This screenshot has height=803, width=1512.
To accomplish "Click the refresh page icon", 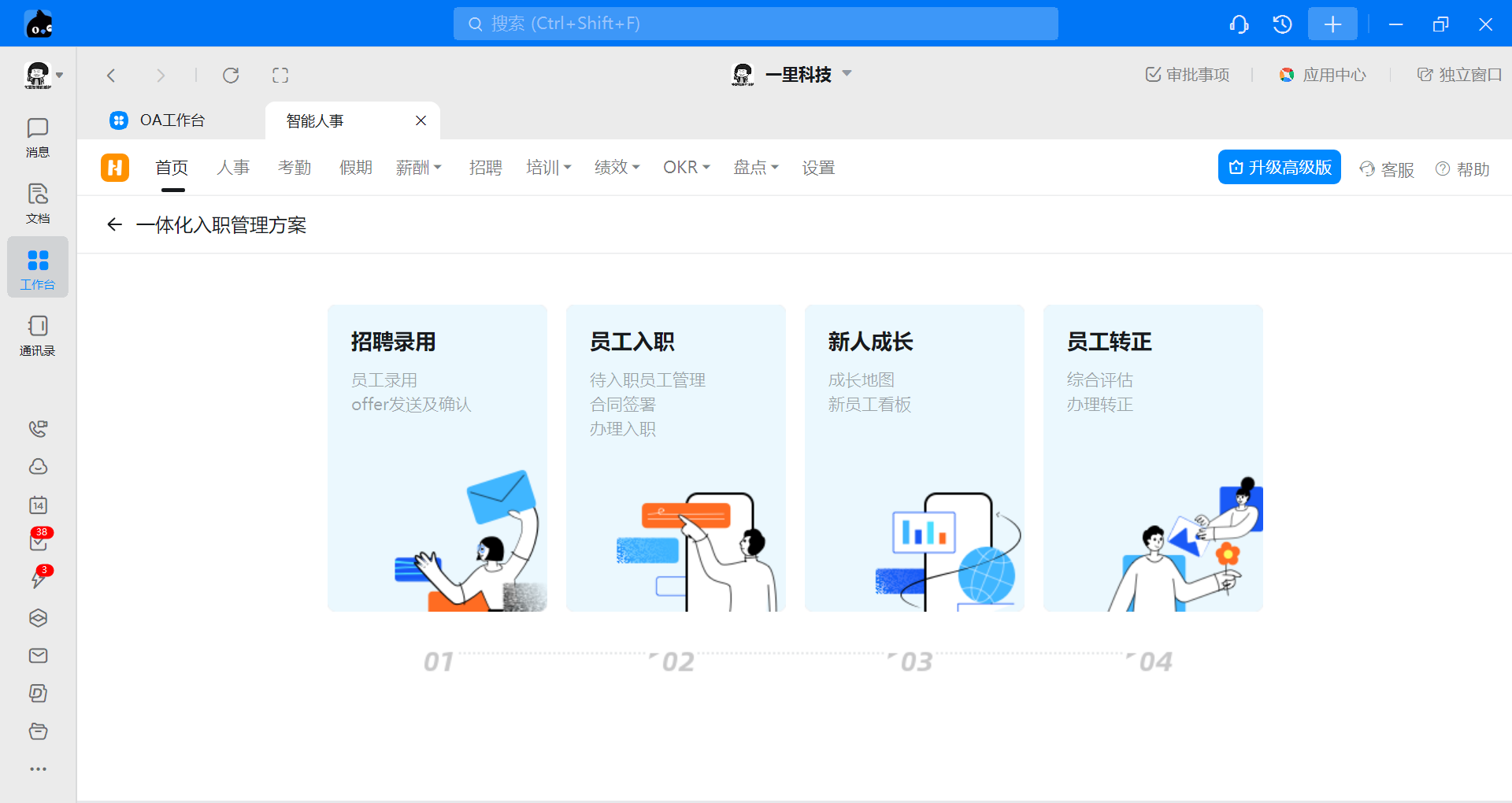I will coord(231,76).
